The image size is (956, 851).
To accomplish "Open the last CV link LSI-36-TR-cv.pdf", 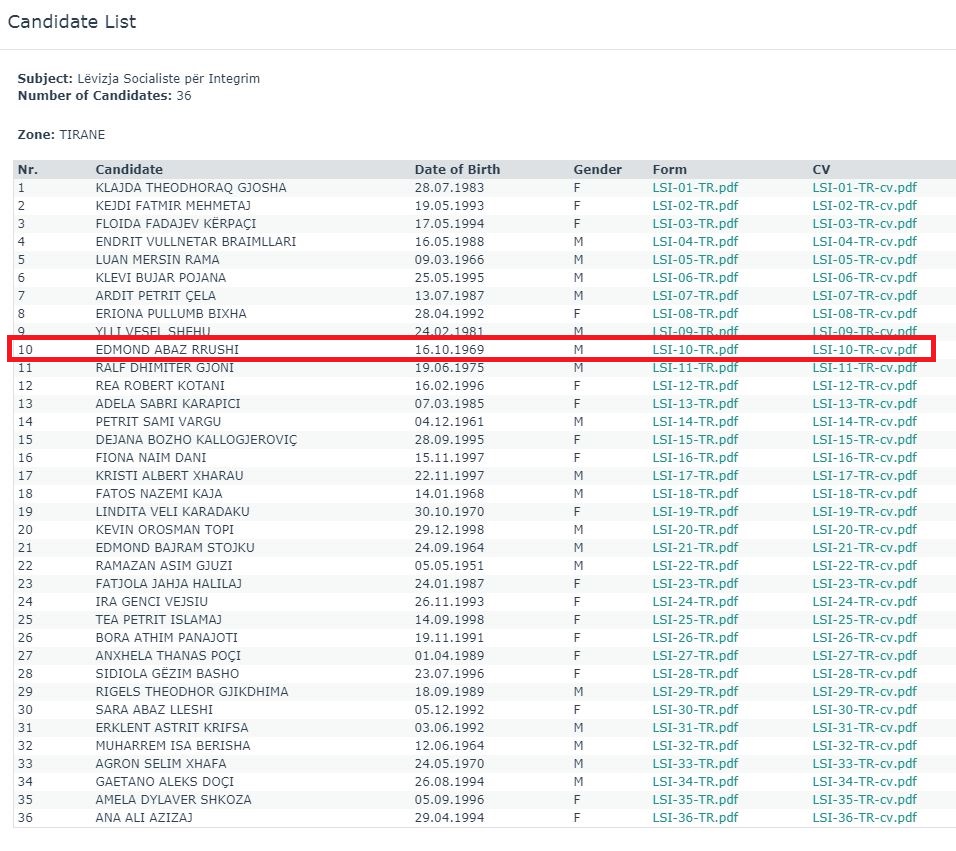I will click(864, 818).
